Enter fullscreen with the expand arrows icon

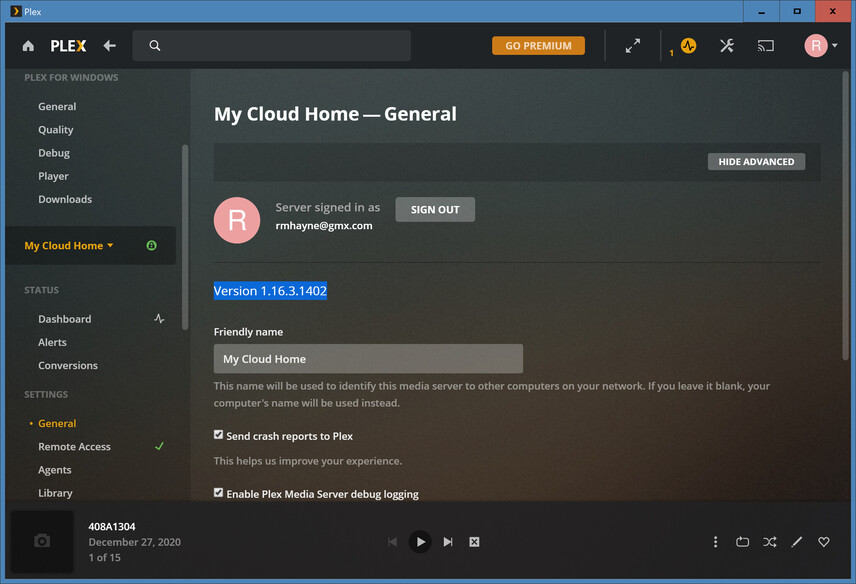click(633, 46)
